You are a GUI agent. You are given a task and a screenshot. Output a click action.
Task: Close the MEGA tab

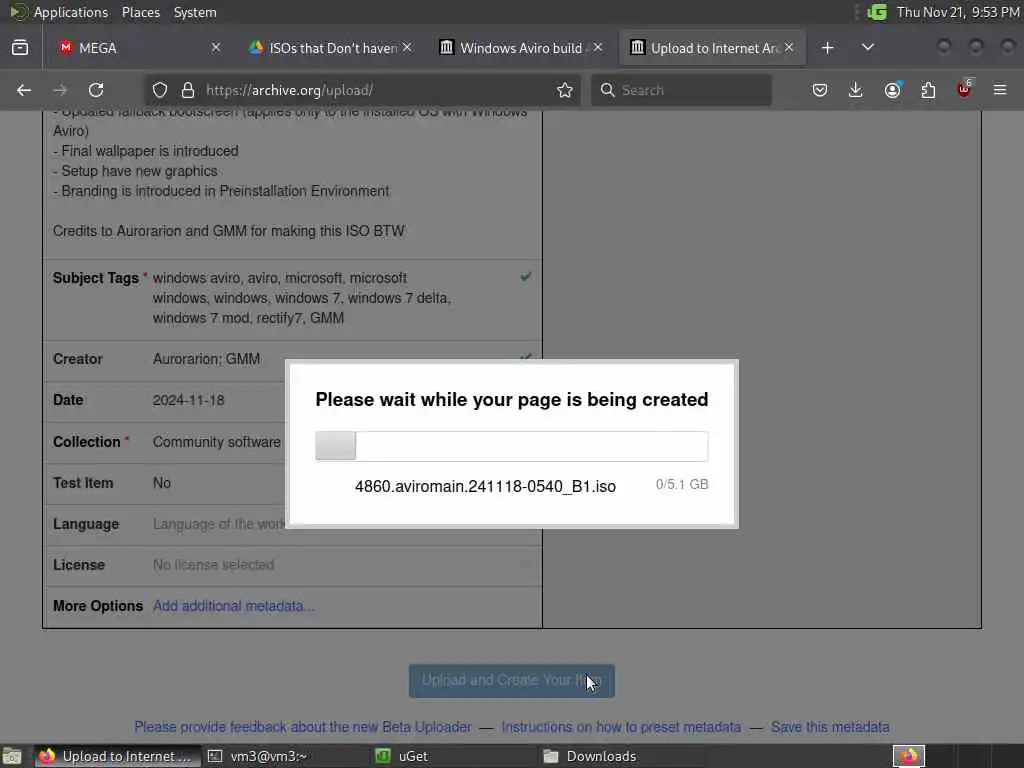(216, 48)
